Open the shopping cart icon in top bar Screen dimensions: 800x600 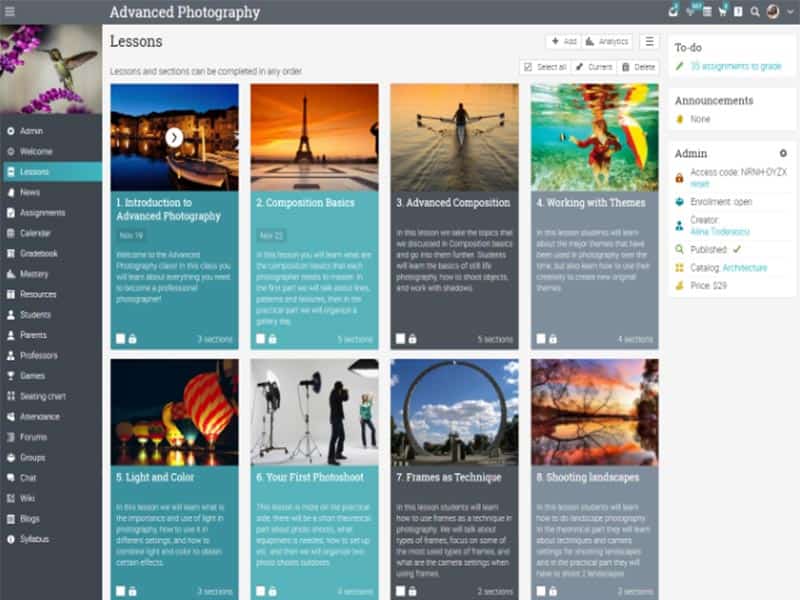pyautogui.click(x=723, y=11)
